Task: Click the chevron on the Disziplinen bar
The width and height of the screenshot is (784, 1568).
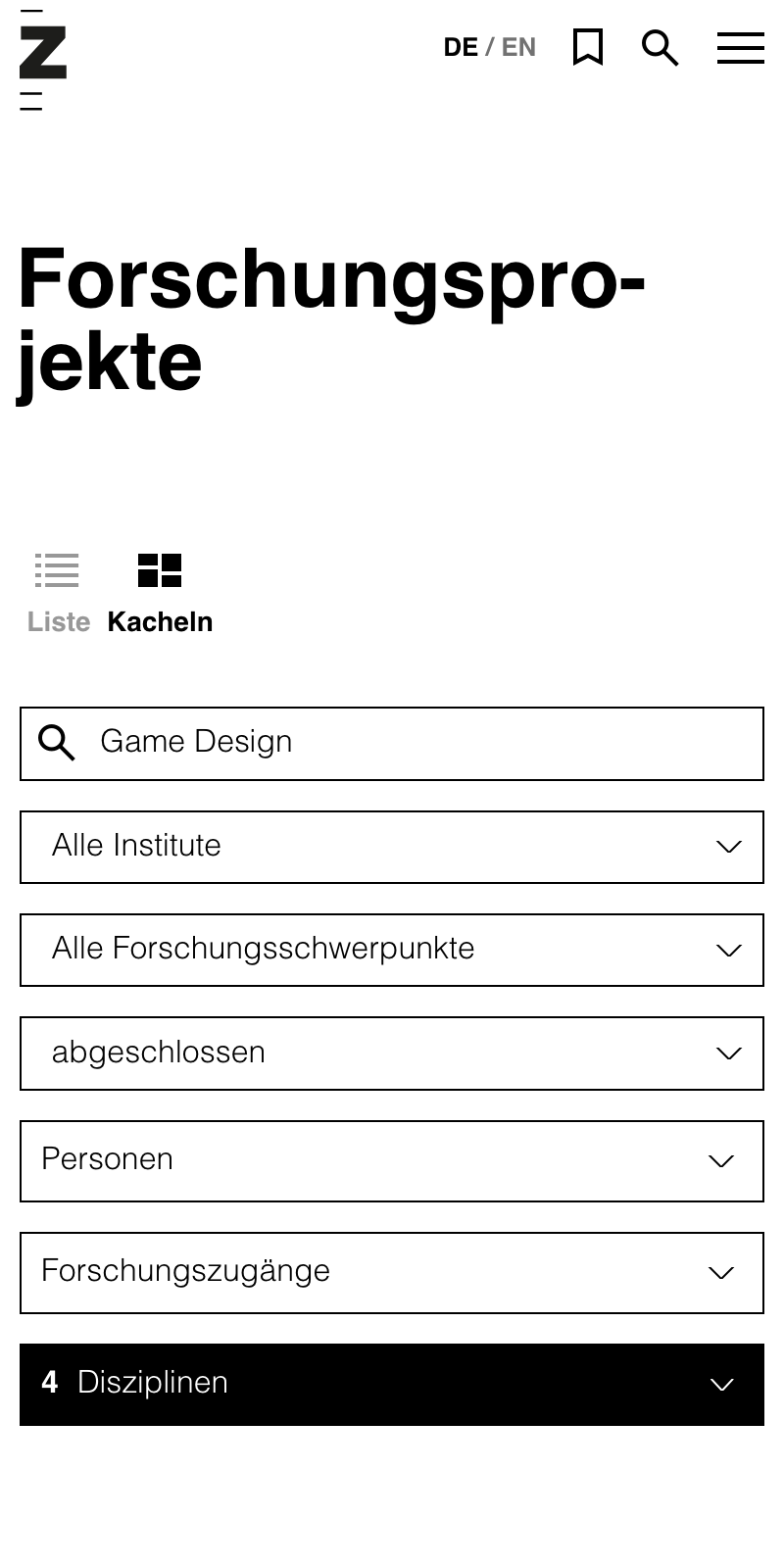Action: click(722, 1385)
